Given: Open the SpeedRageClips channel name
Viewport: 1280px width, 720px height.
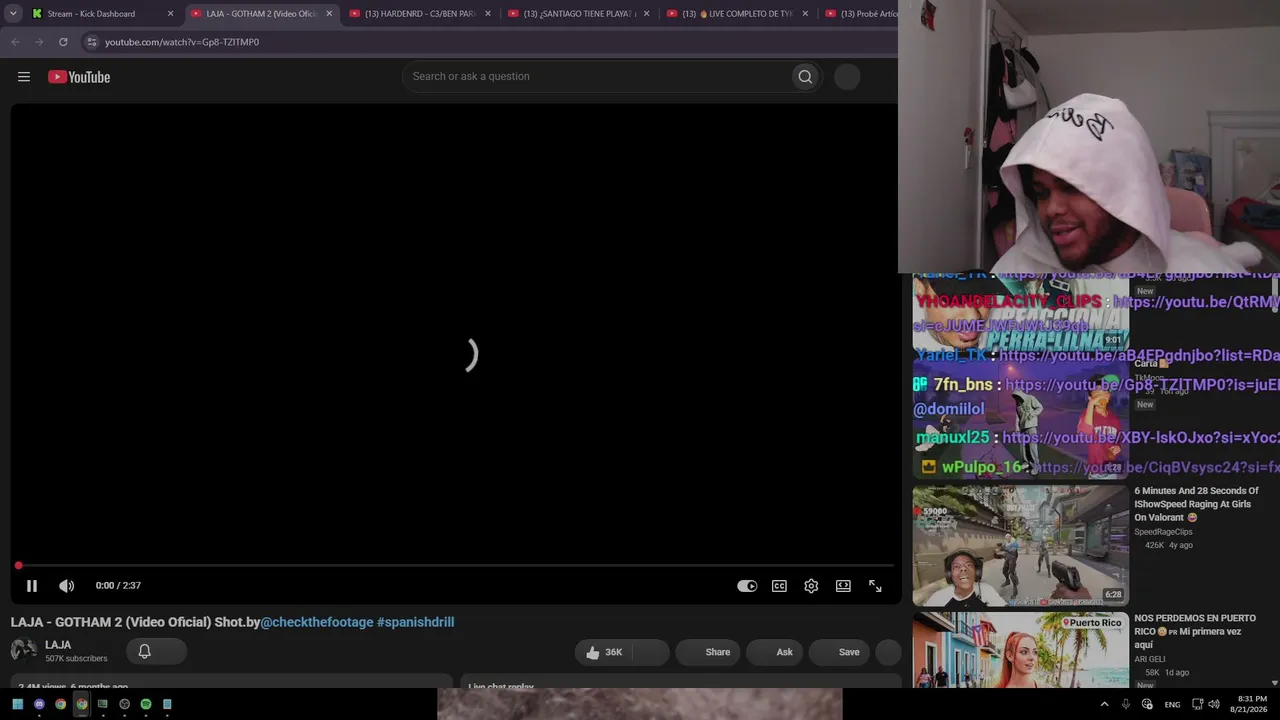Looking at the screenshot, I should (x=1163, y=532).
